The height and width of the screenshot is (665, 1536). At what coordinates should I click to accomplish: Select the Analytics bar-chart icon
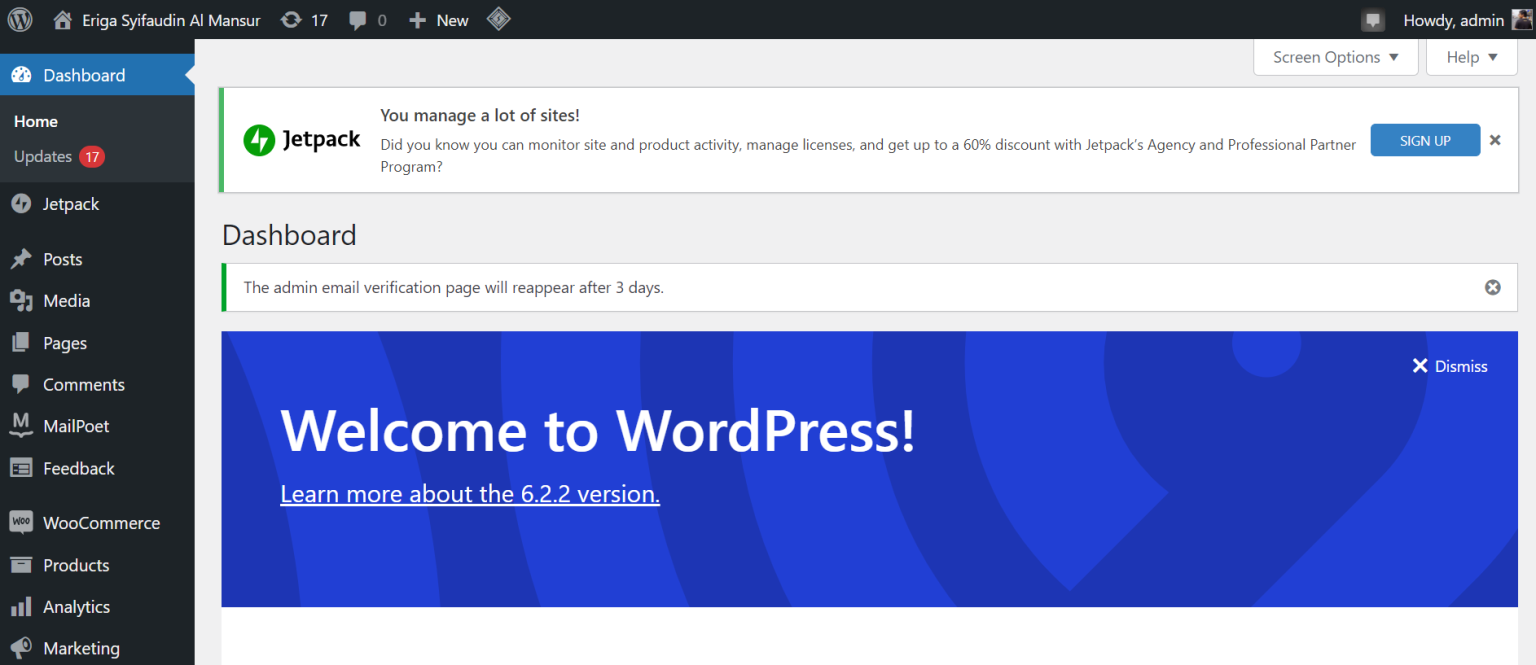[x=21, y=606]
